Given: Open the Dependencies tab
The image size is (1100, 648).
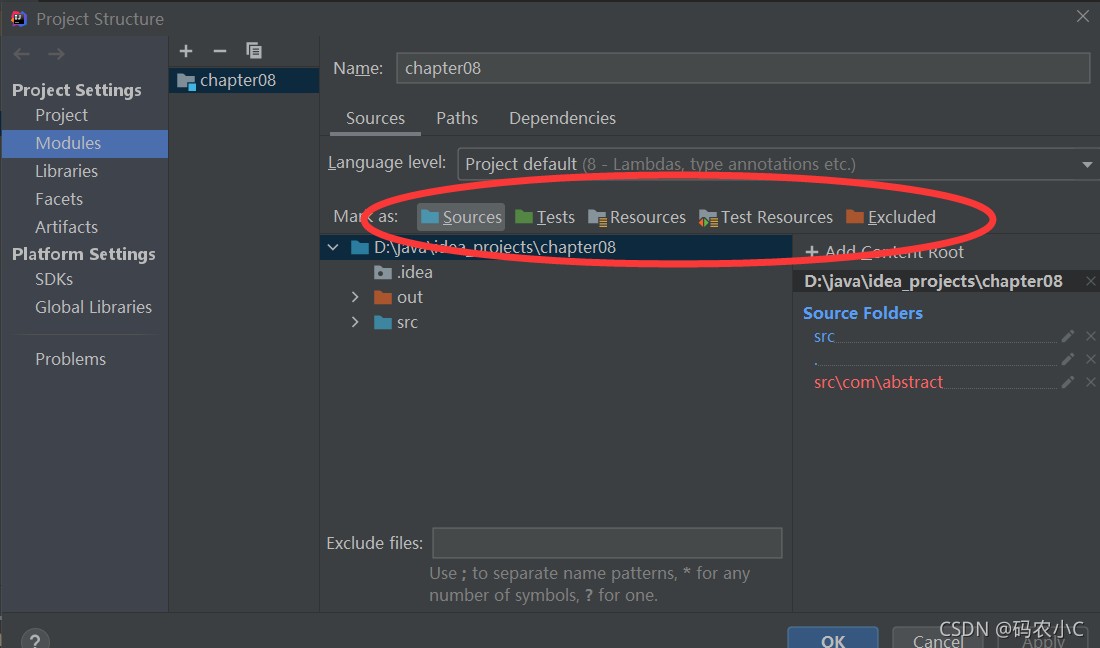Looking at the screenshot, I should click(562, 118).
